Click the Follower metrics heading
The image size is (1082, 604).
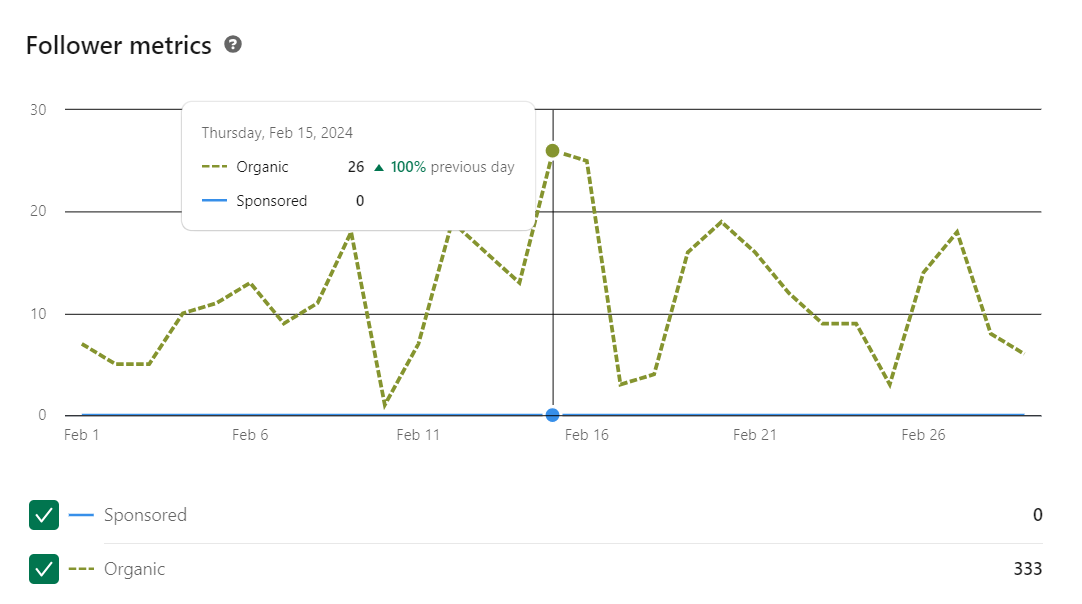(119, 44)
